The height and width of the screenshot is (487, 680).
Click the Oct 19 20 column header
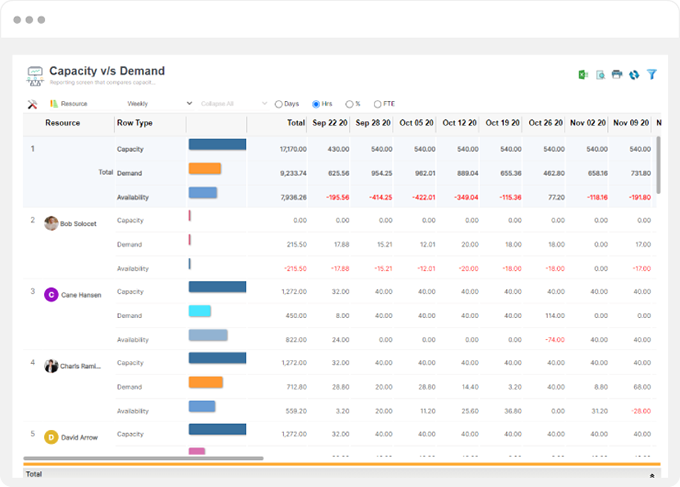[502, 123]
